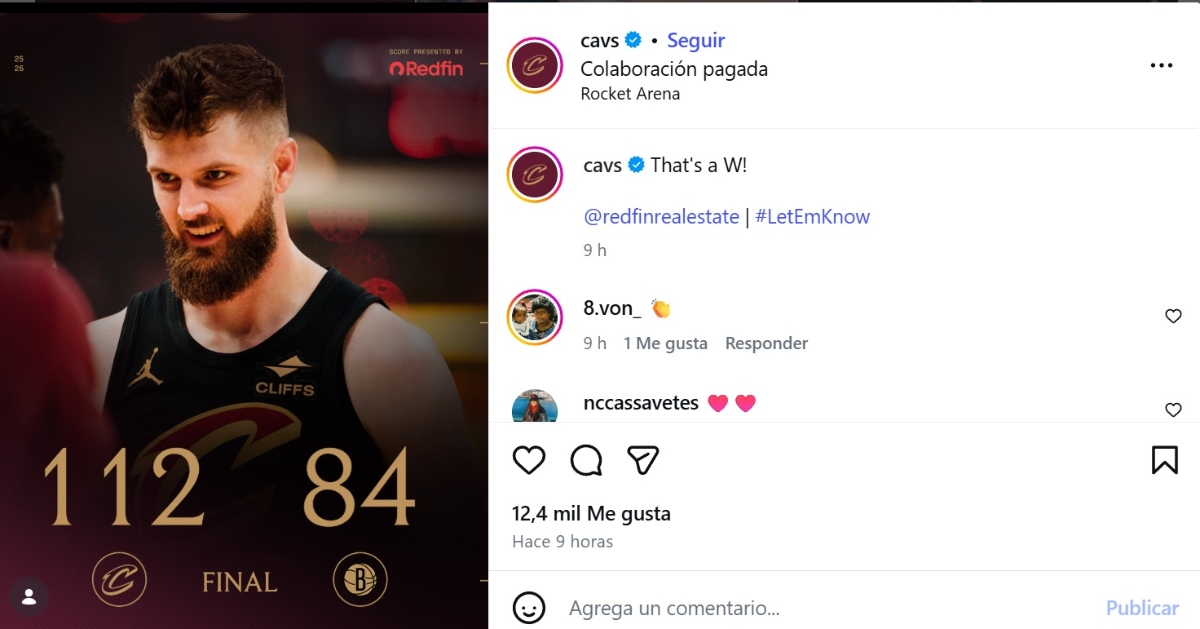Reply to 8.von_ with Responder
Viewport: 1200px width, 629px height.
(x=766, y=343)
